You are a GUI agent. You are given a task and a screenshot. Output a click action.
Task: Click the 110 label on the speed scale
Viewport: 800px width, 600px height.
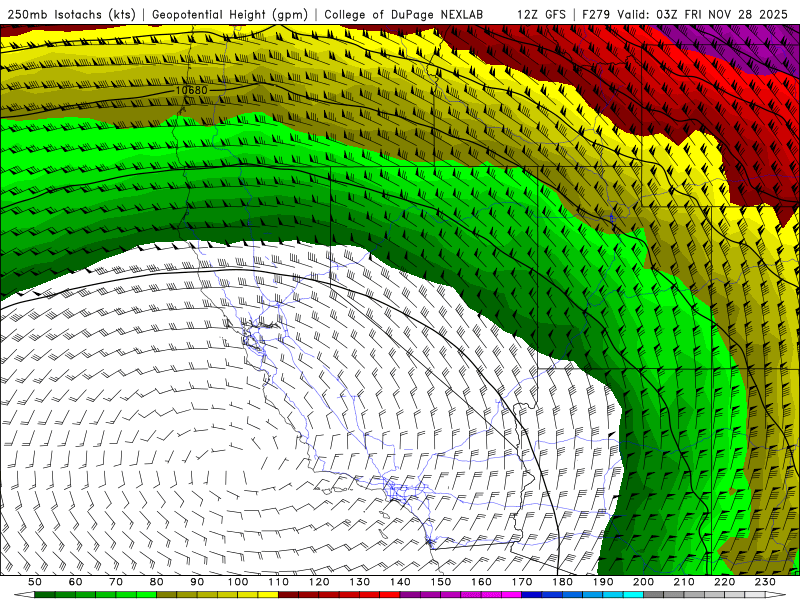[x=279, y=582]
